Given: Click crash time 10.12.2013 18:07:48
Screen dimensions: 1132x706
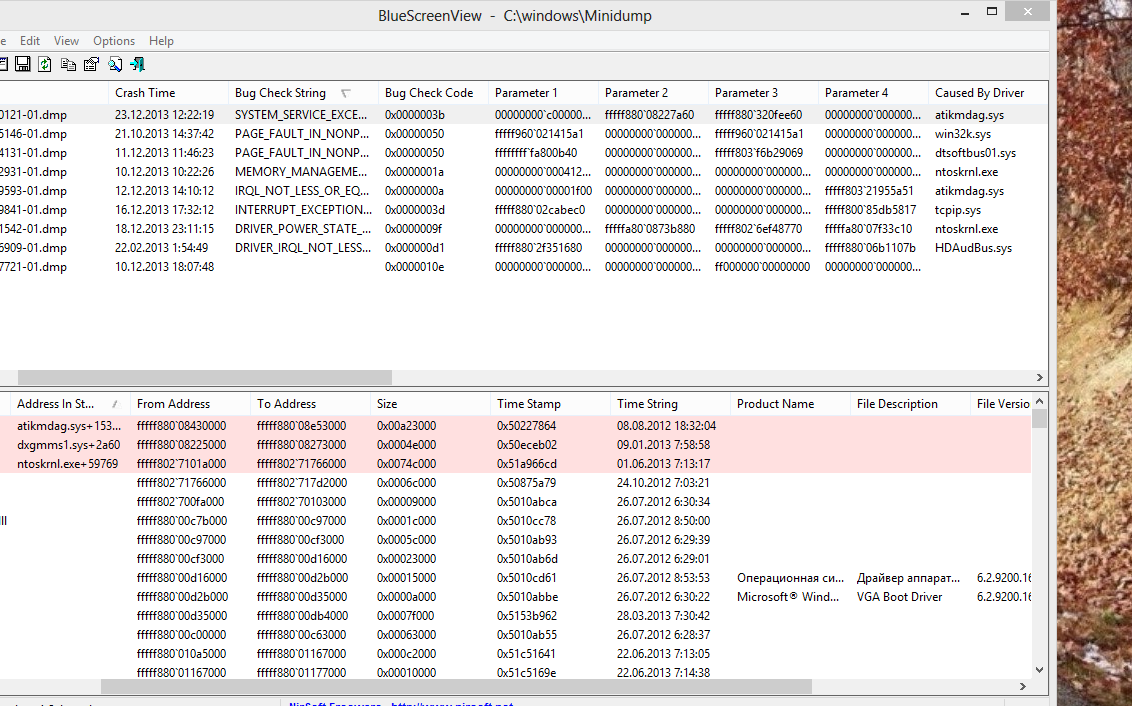Looking at the screenshot, I should 165,266.
